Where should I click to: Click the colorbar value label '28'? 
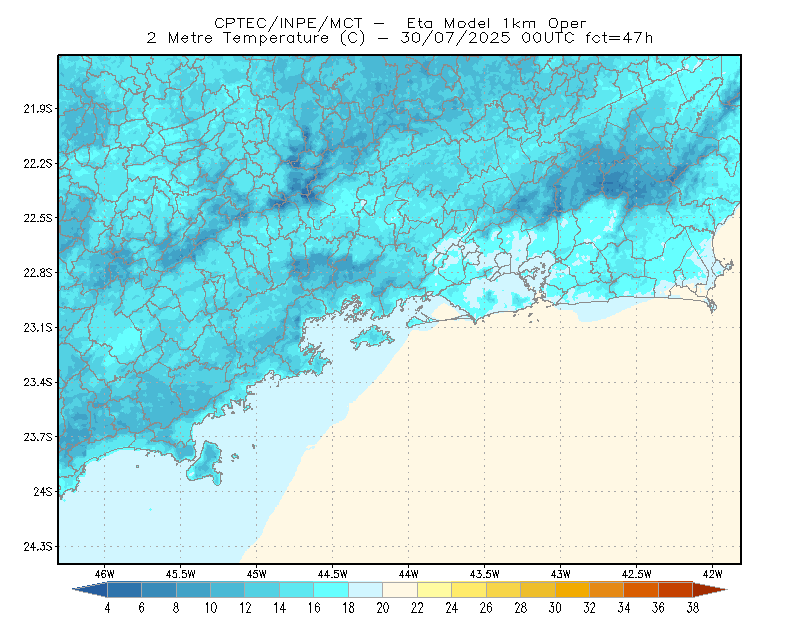coord(520,608)
